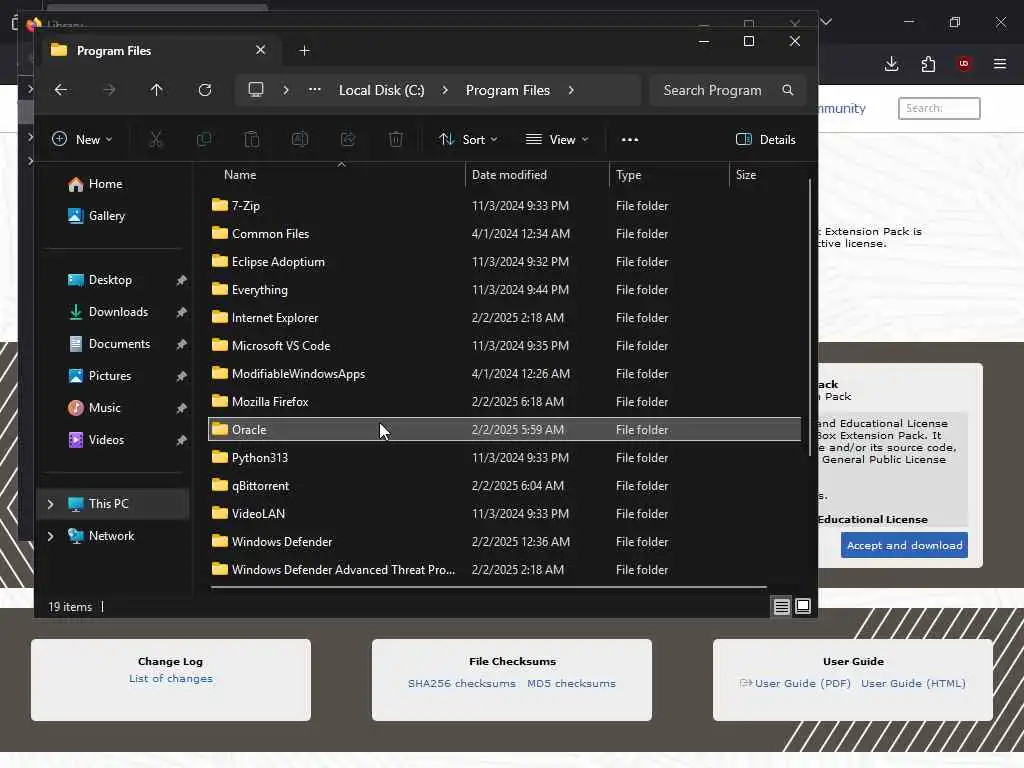Open the See more ellipsis menu
Screen dimensions: 1024x768
click(630, 139)
